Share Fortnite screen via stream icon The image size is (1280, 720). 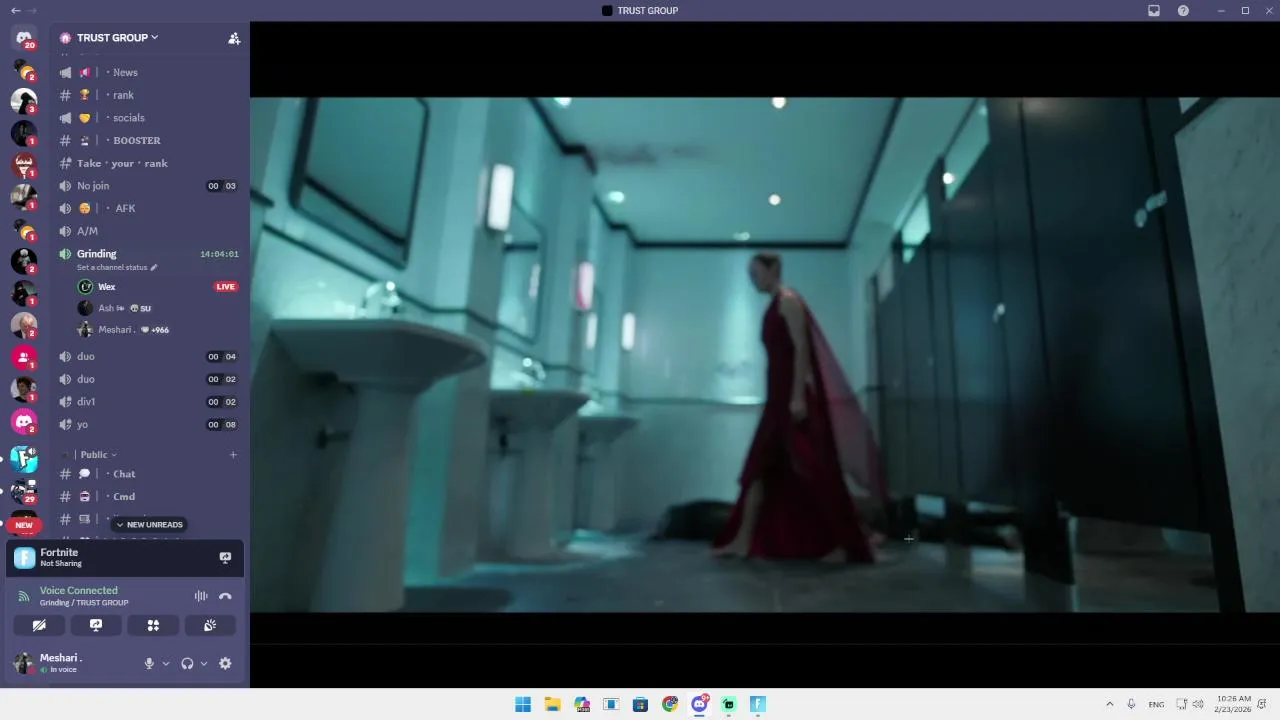coord(225,557)
